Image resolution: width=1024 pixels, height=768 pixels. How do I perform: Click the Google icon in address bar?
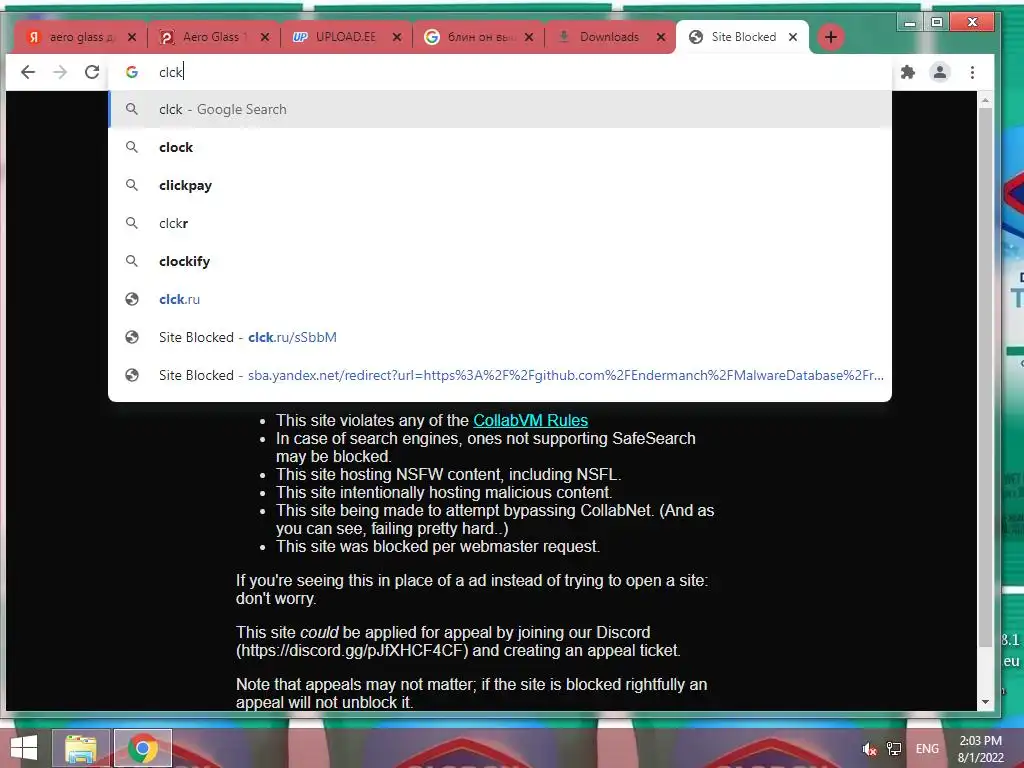(x=132, y=72)
